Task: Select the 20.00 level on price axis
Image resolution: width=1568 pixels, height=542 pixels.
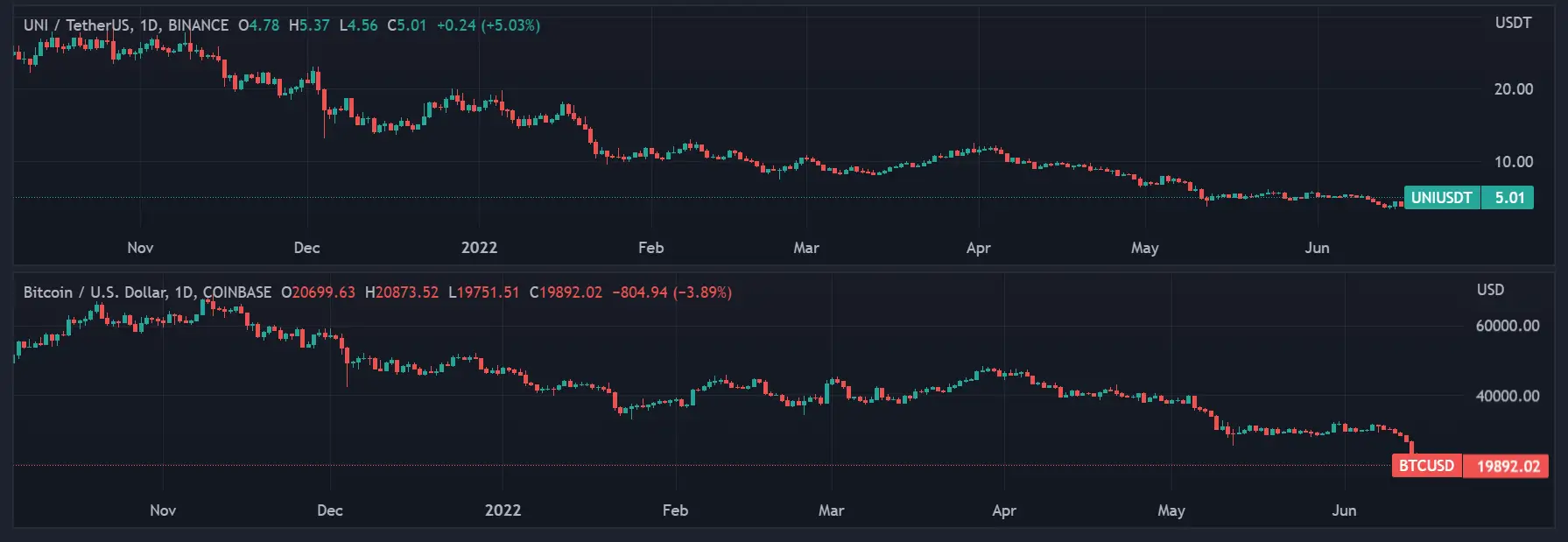Action: 1513,89
